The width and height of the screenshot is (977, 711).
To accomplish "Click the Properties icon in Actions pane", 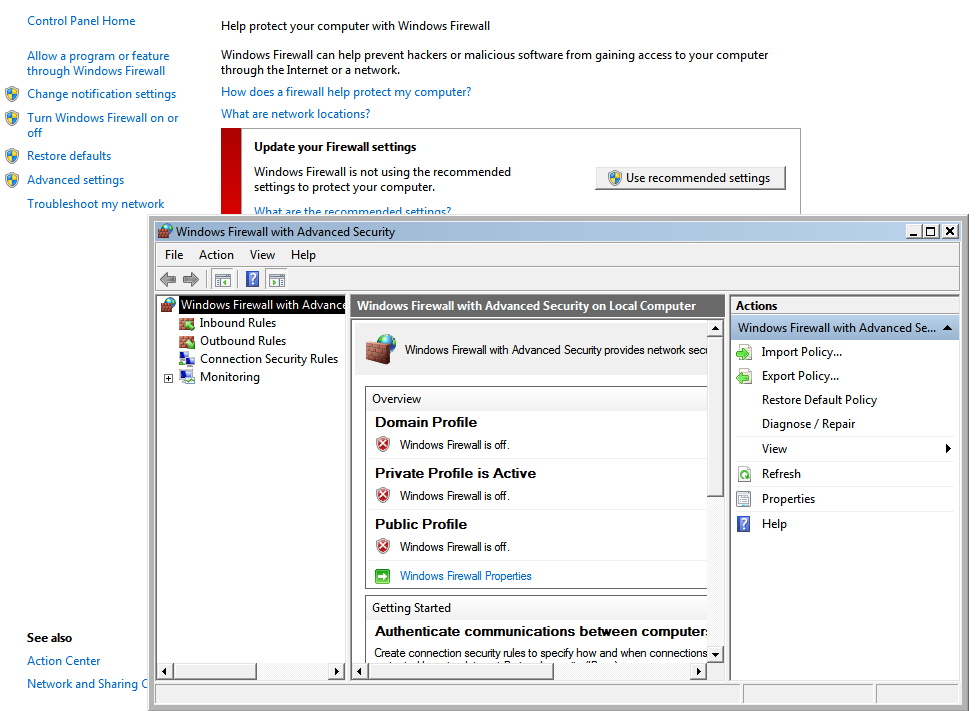I will (x=744, y=499).
